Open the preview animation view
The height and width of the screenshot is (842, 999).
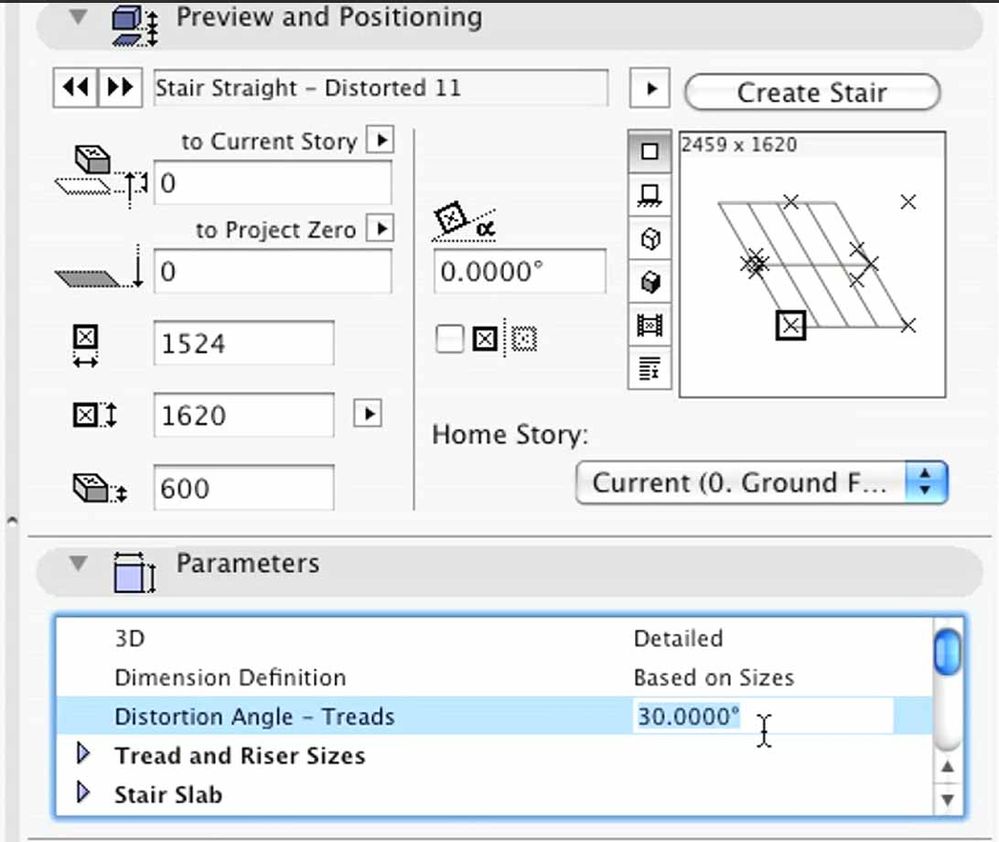[648, 324]
